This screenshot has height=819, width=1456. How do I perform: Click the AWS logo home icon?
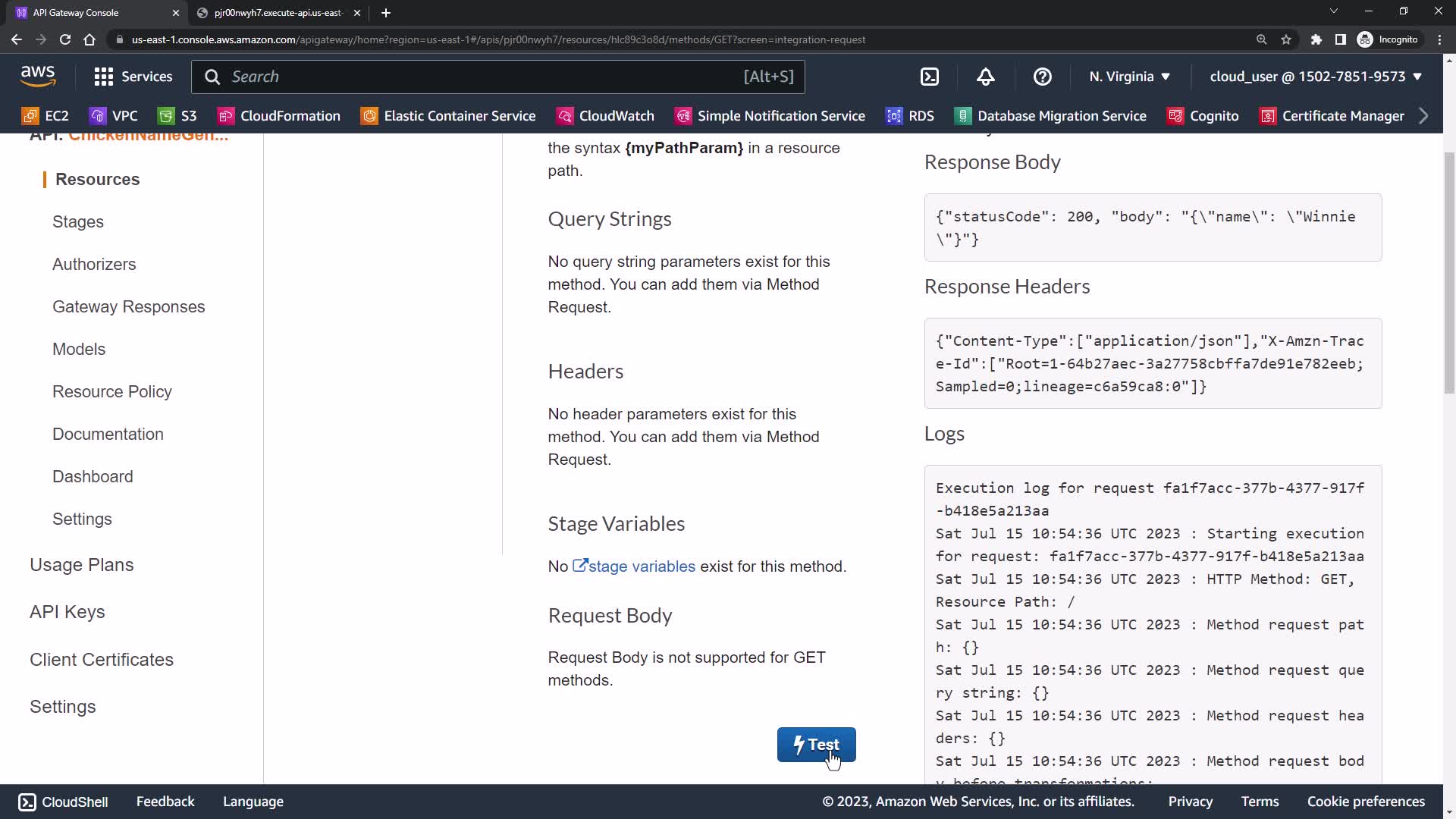38,76
